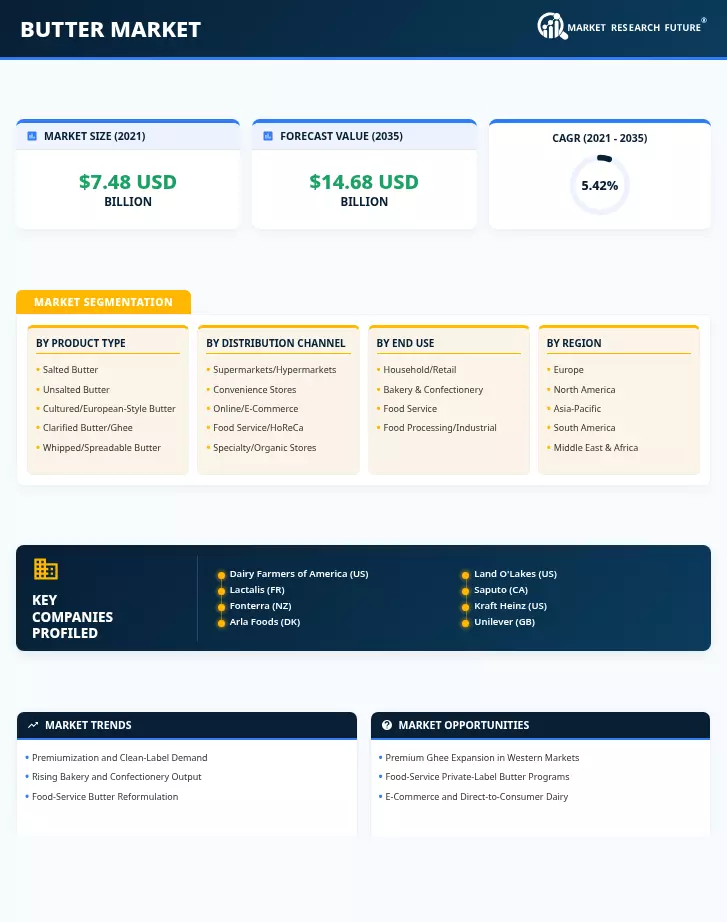Select Whipped/Spreadable Butter item
The image size is (727, 922).
(102, 447)
